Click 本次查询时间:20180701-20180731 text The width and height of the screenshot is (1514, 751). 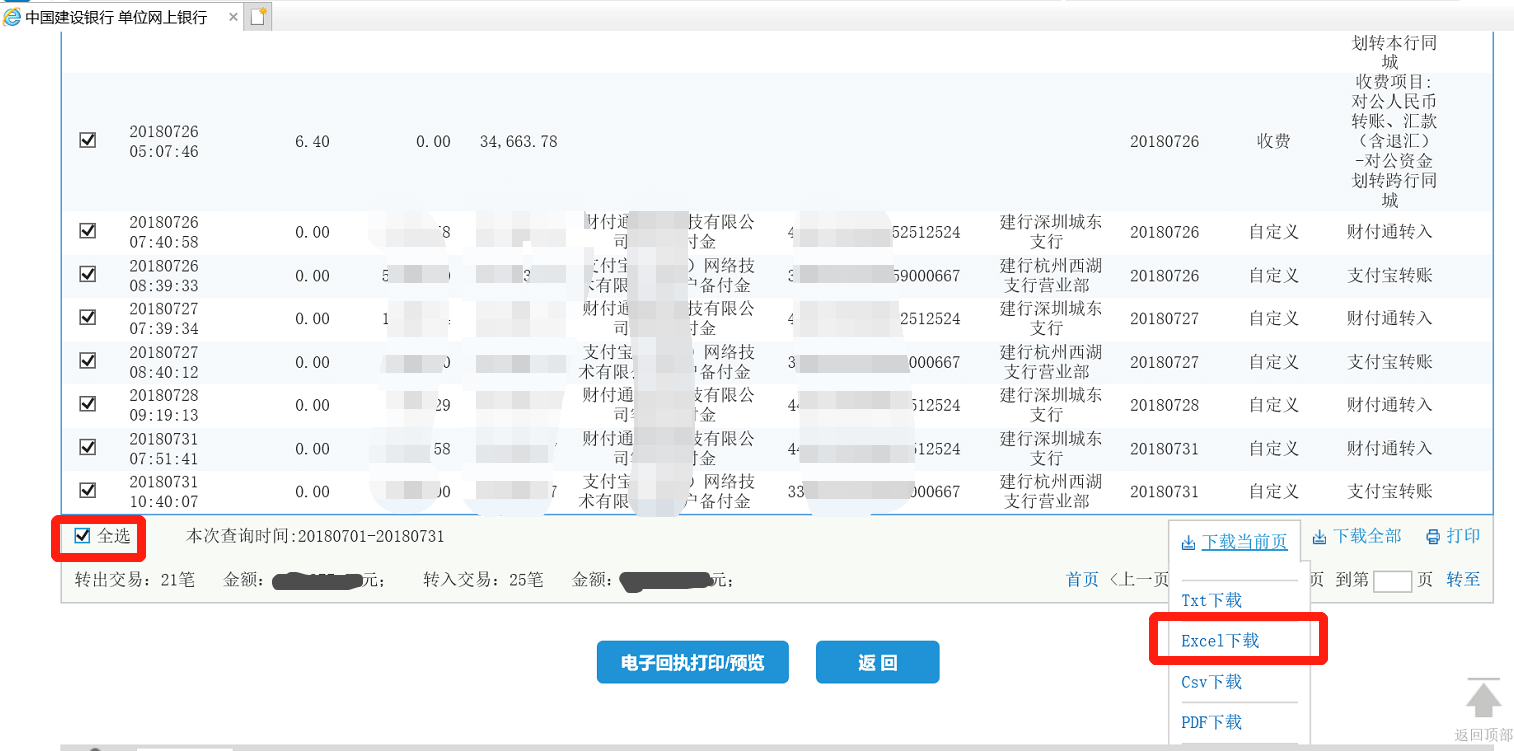pyautogui.click(x=316, y=537)
